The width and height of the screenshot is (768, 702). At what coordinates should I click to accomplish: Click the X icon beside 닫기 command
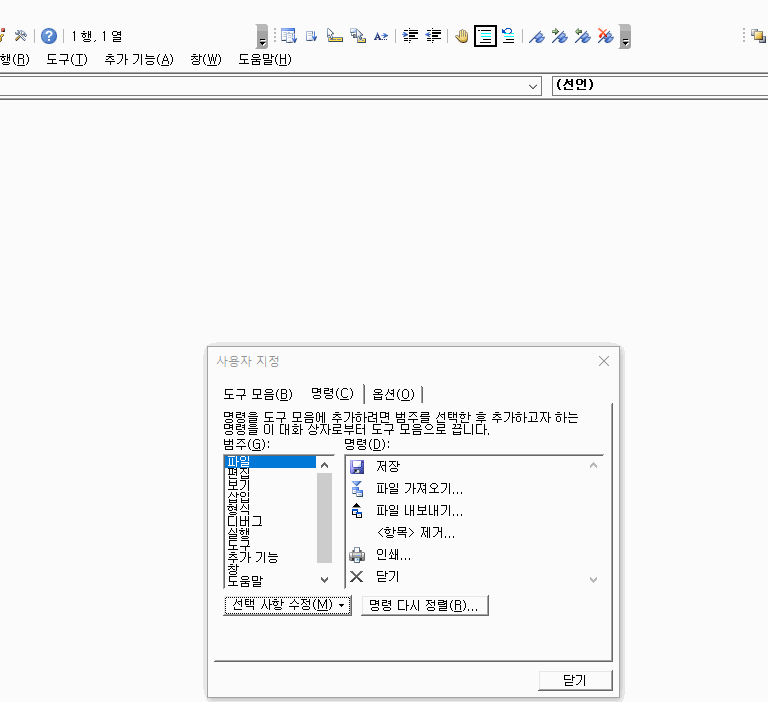[357, 577]
